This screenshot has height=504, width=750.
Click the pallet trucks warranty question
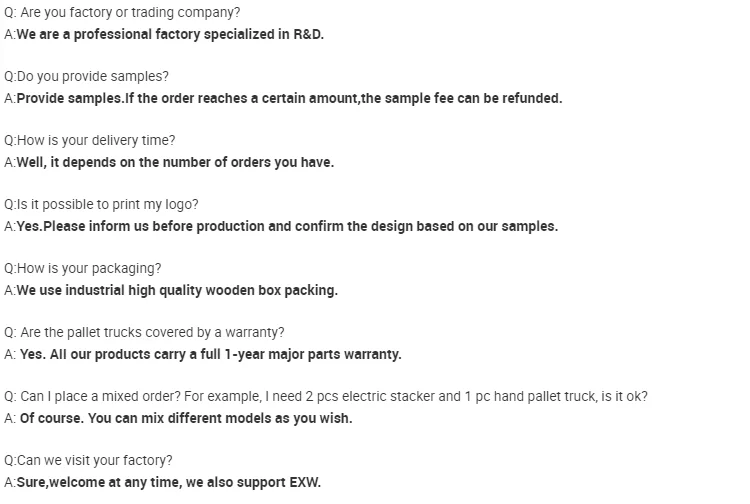pyautogui.click(x=144, y=333)
